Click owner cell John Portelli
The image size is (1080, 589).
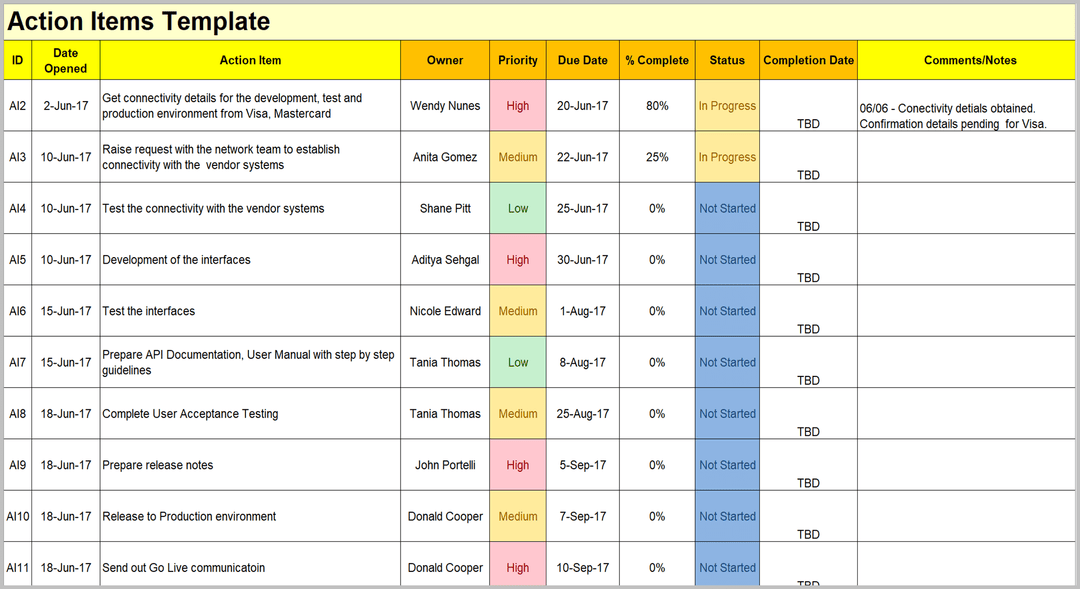[445, 465]
